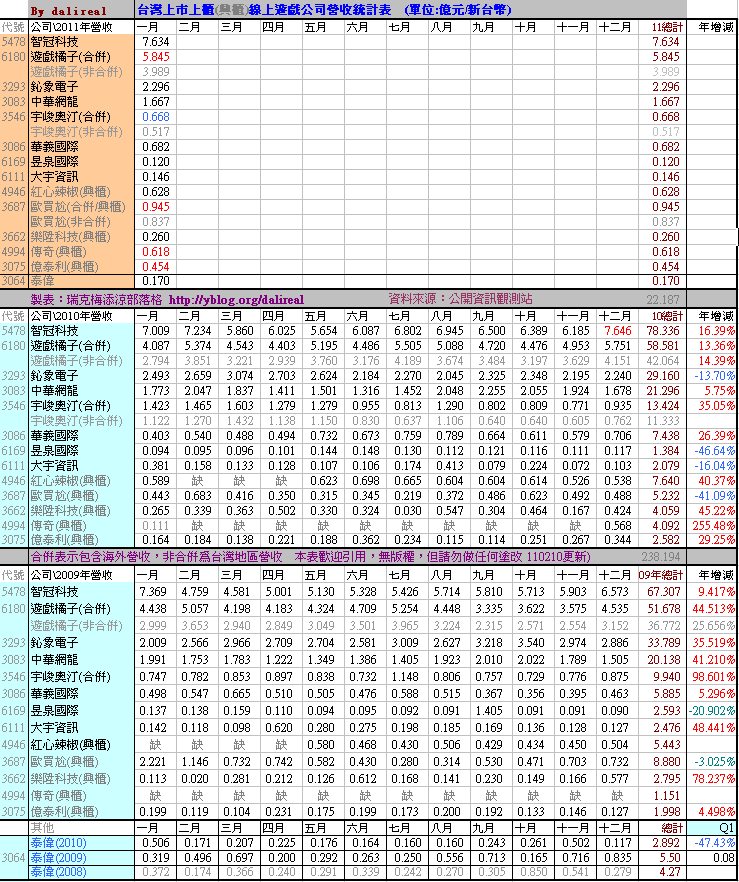Click 中華網龍 2009 growth 41.210%
This screenshot has width=739, height=882.
click(x=714, y=660)
